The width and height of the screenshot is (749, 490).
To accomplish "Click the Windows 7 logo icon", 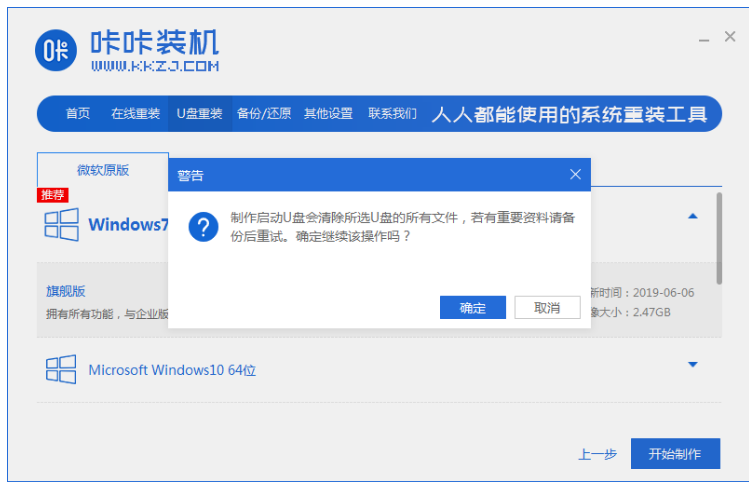I will (x=61, y=224).
